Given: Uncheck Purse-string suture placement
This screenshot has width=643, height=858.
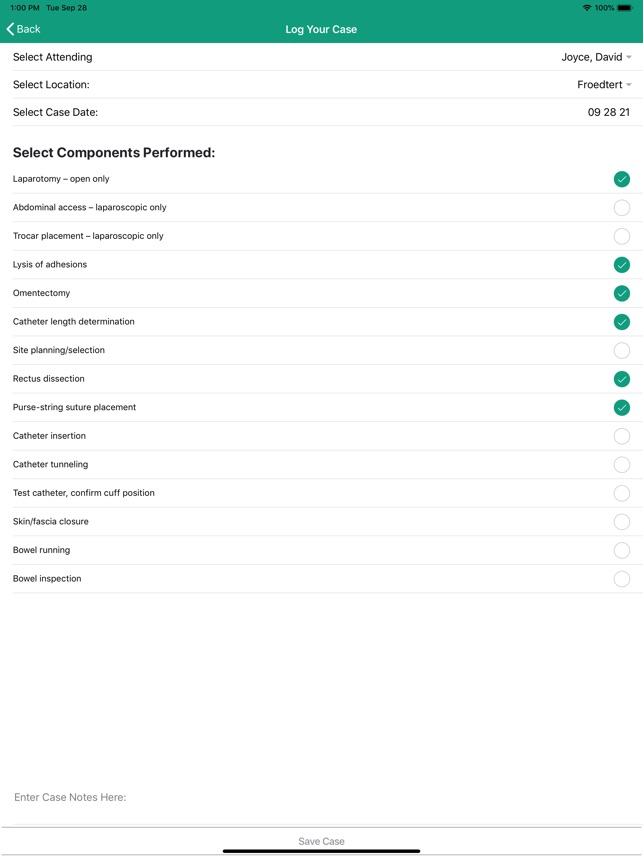Looking at the screenshot, I should click(621, 407).
